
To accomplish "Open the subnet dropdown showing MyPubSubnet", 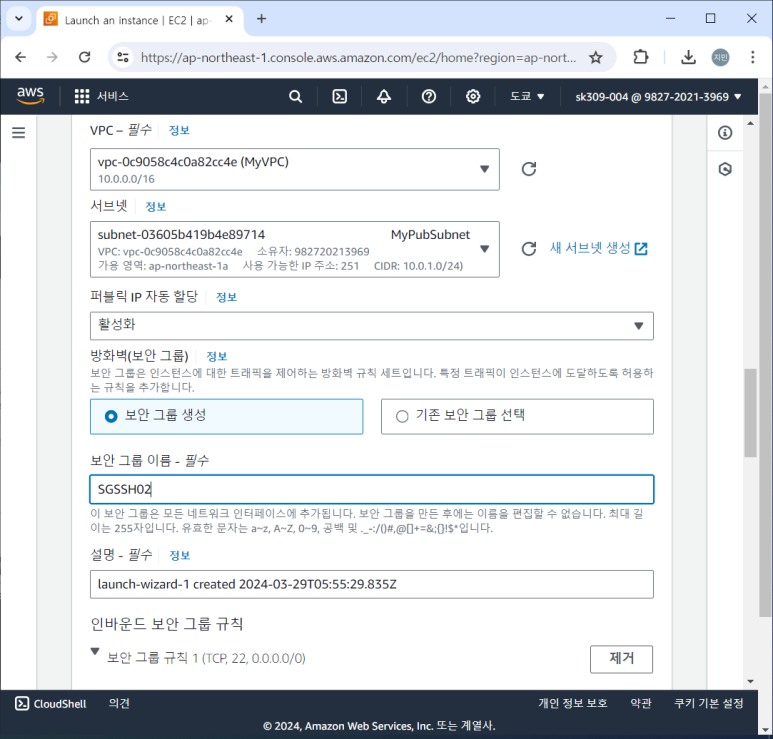I will tap(294, 249).
